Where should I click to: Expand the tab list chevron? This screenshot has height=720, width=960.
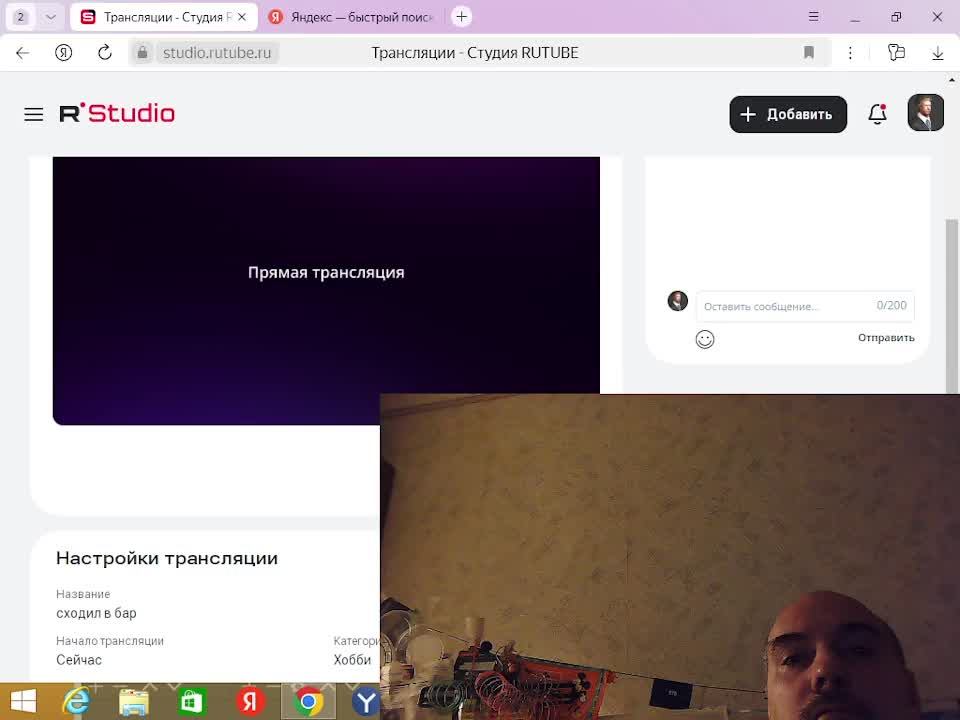point(51,17)
